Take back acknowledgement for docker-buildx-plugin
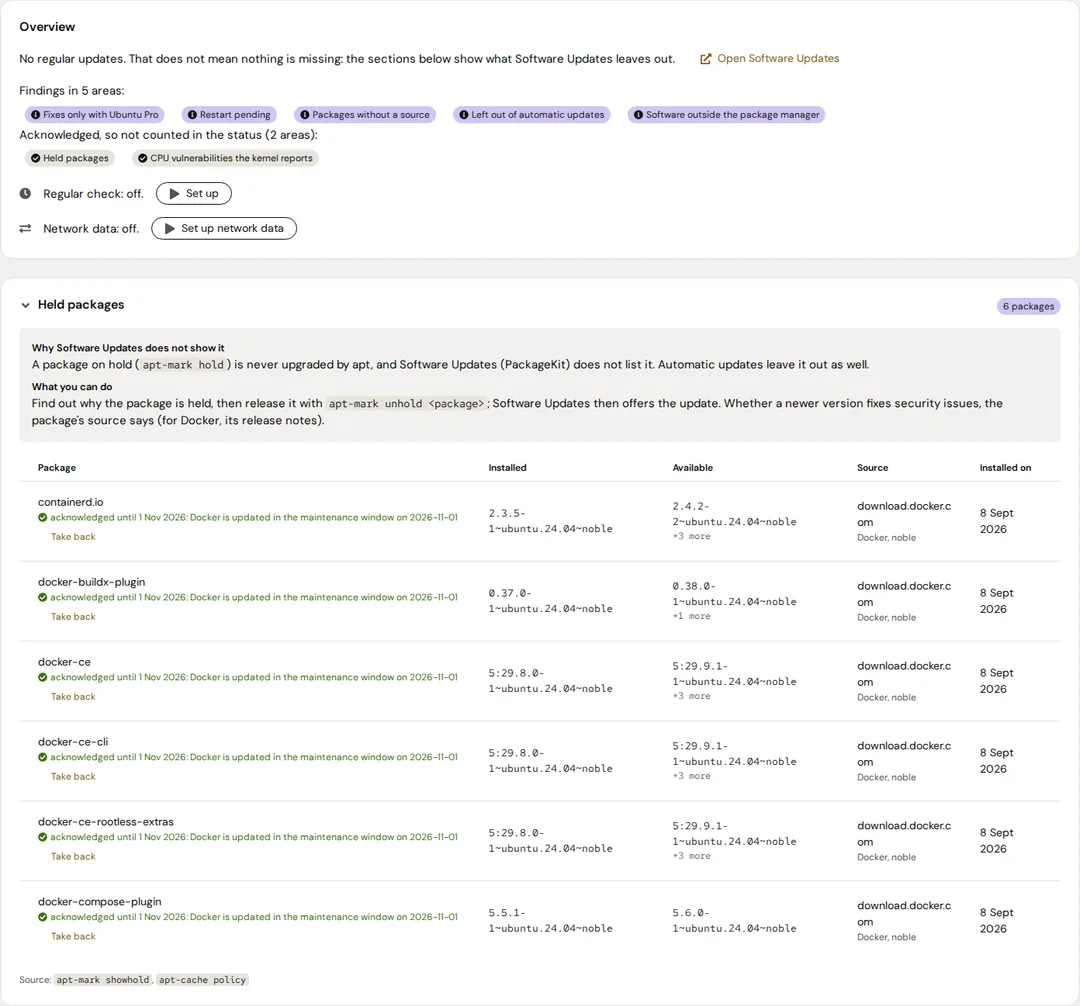Image resolution: width=1080 pixels, height=1006 pixels. [x=73, y=617]
